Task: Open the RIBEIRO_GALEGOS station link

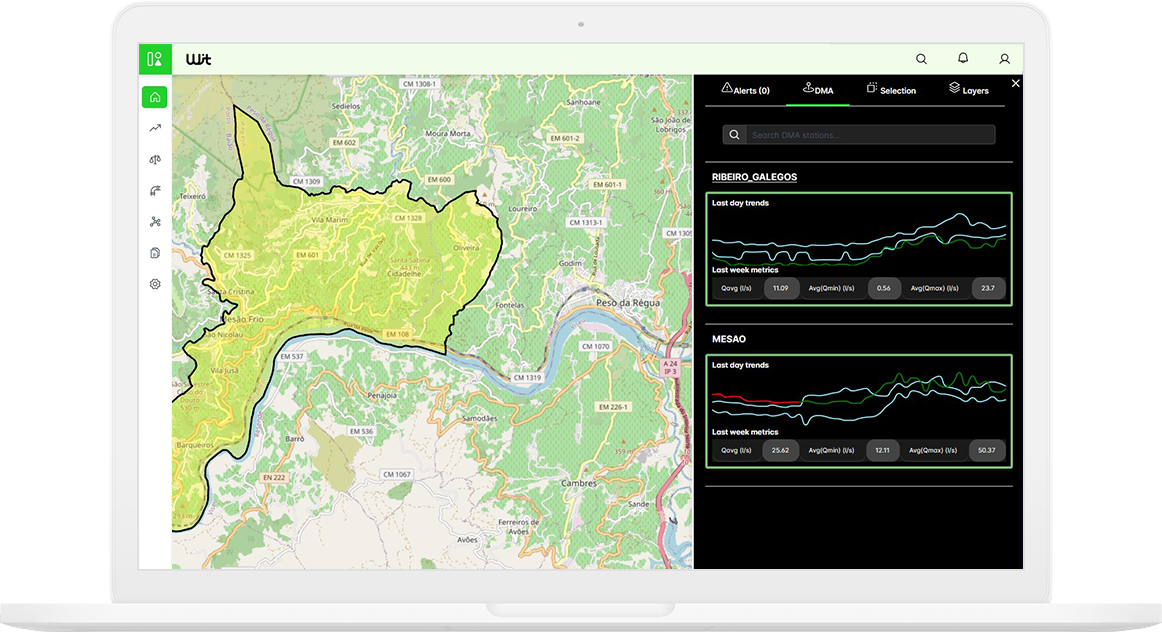Action: click(754, 177)
